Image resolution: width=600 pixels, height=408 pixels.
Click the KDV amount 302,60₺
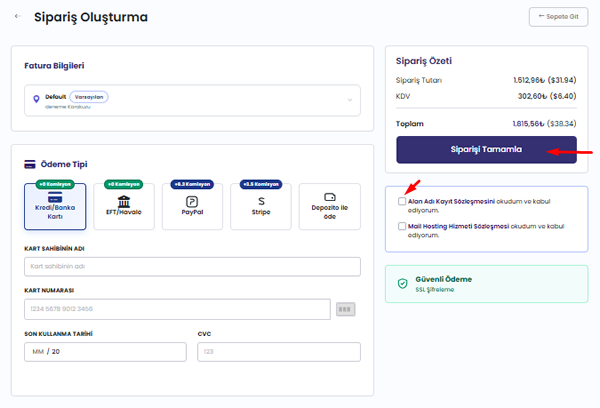[532, 96]
